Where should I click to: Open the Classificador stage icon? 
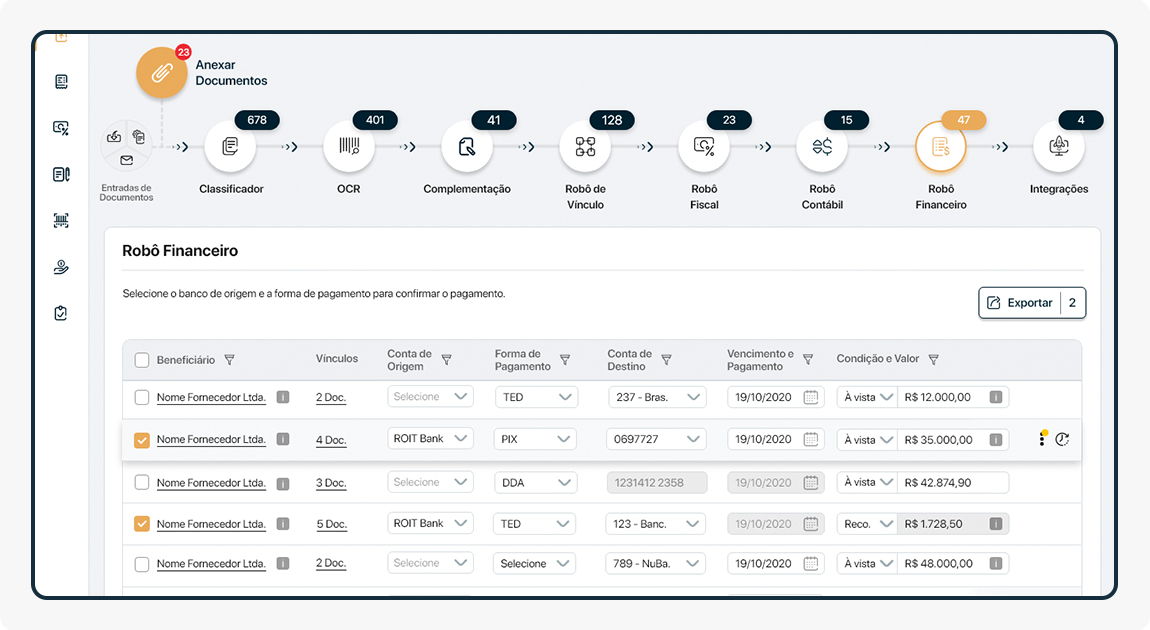(x=230, y=147)
